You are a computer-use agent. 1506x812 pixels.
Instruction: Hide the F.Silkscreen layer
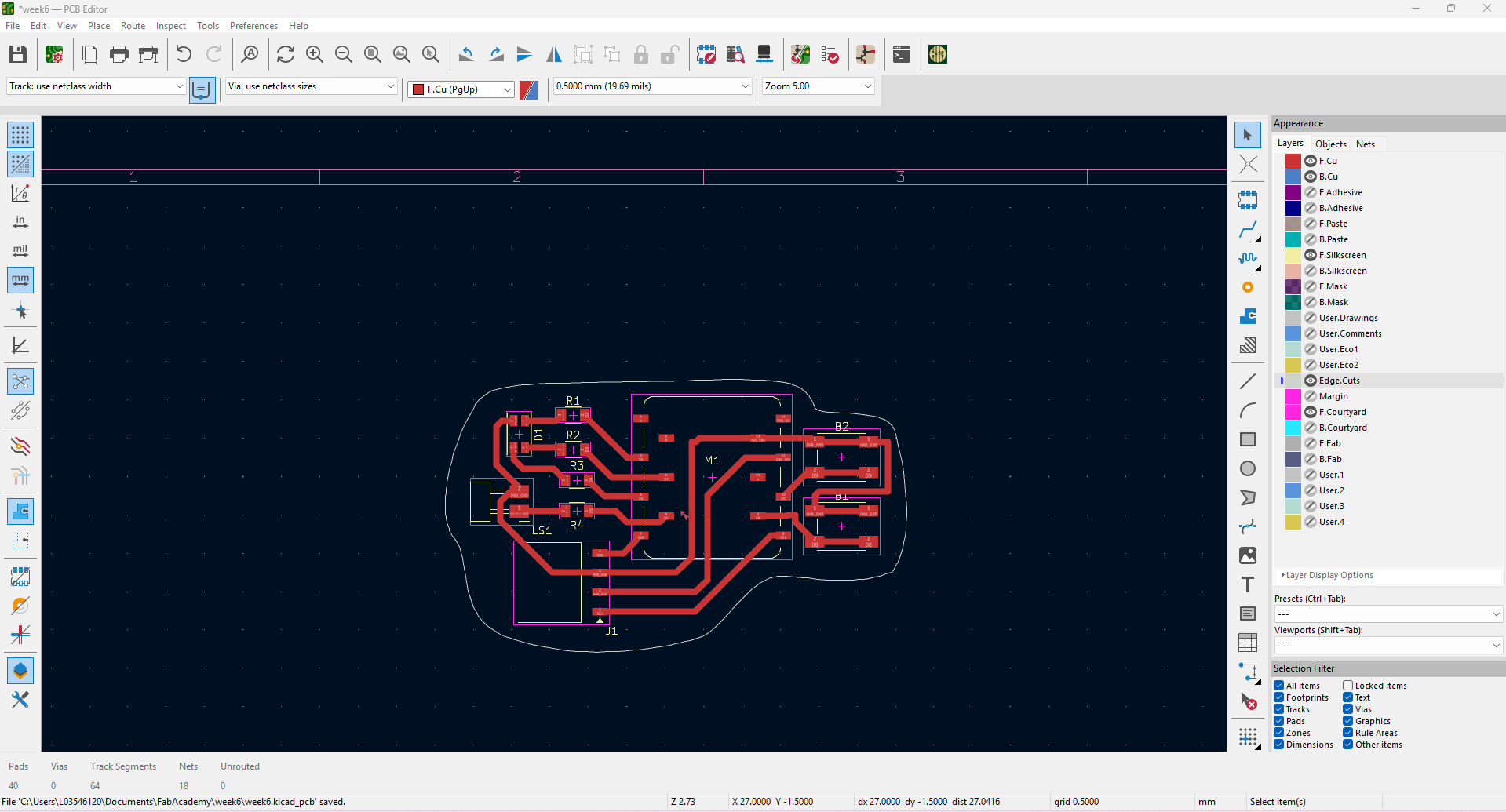1310,255
